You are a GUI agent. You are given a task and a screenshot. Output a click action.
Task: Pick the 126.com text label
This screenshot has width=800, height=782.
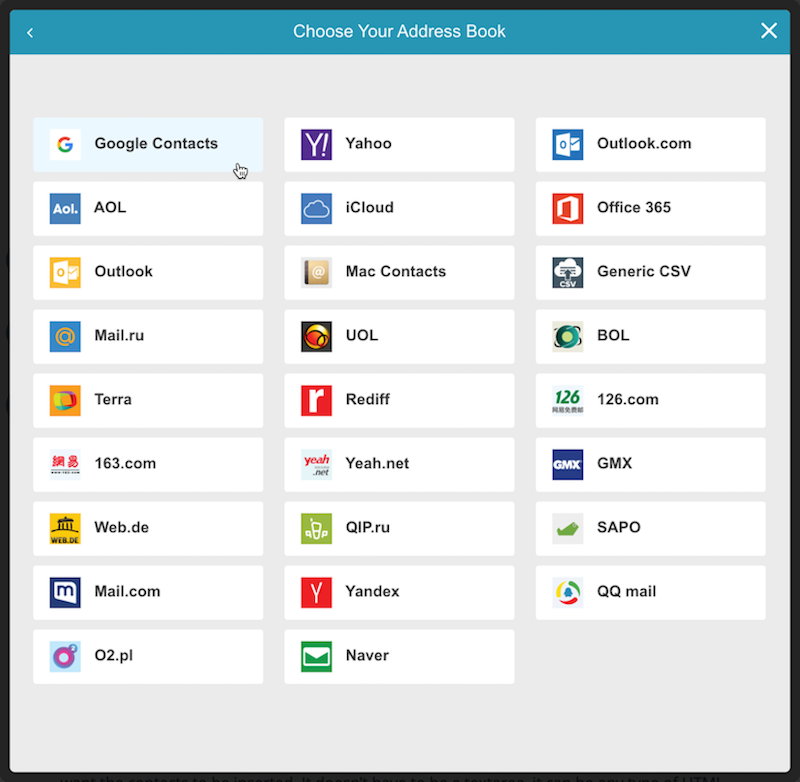pos(628,399)
